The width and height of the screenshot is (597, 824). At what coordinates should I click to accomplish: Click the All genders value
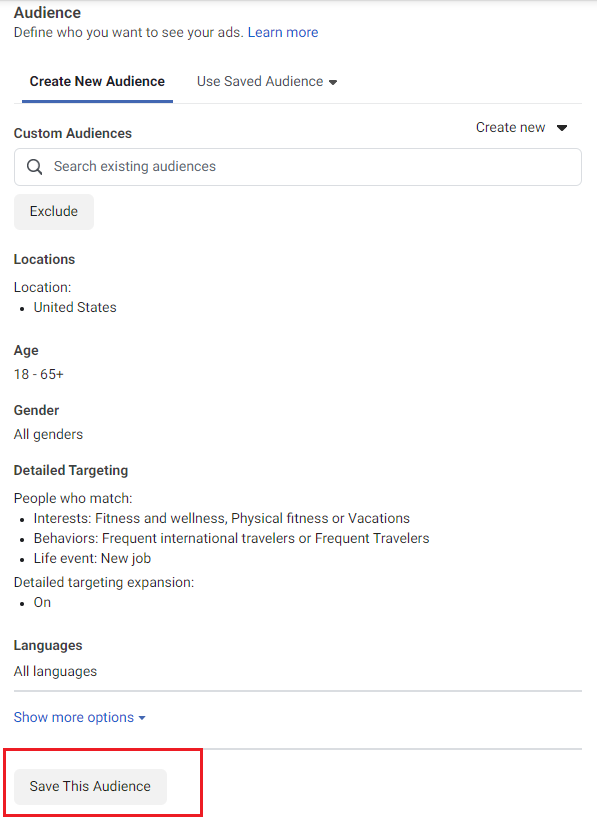point(48,435)
